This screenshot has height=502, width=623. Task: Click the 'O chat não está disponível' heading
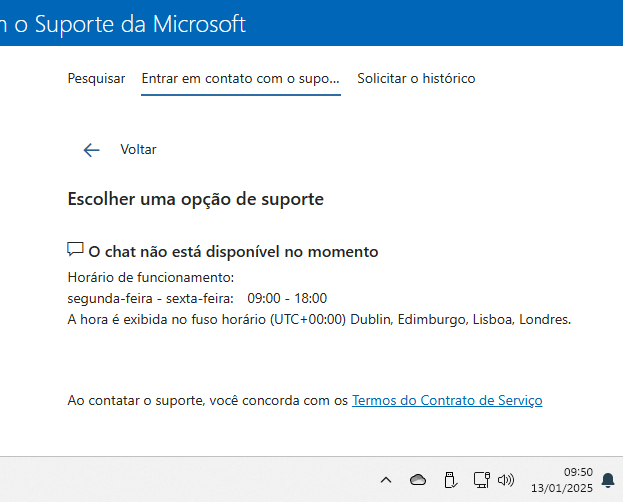tap(233, 252)
